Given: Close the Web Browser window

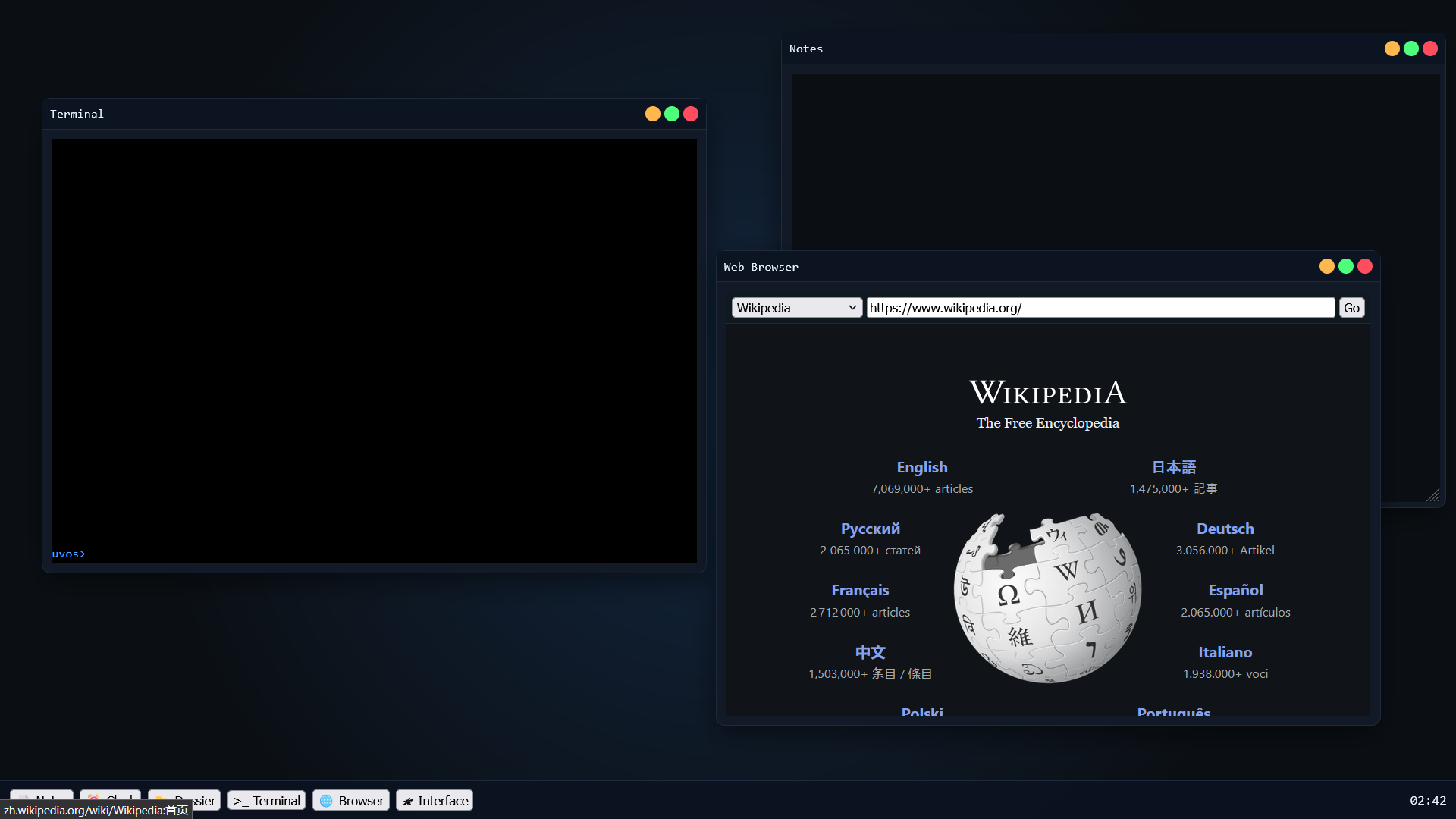Looking at the screenshot, I should click(1365, 266).
